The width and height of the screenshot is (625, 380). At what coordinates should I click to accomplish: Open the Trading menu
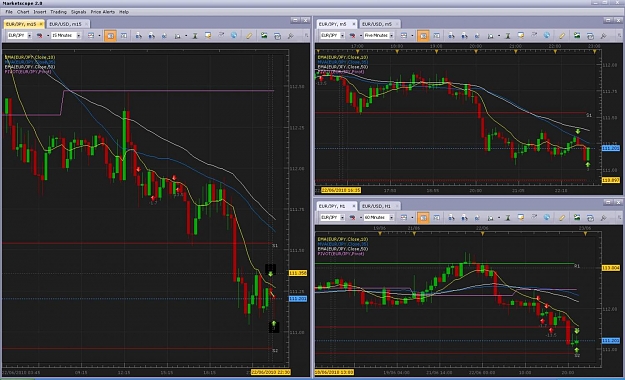click(x=59, y=12)
